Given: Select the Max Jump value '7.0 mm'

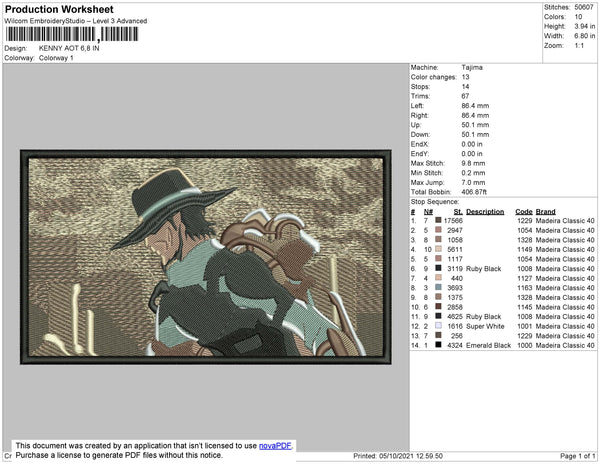Looking at the screenshot, I should (x=473, y=182).
